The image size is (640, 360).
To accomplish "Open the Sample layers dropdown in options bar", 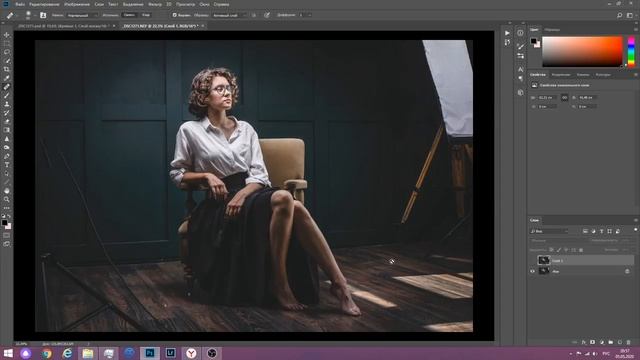I will point(229,15).
